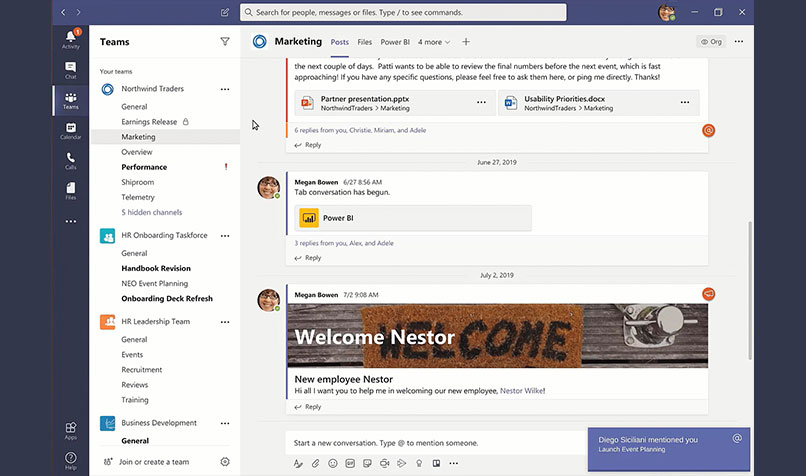Switch to the Power BI tab
This screenshot has width=806, height=476.
(x=395, y=42)
